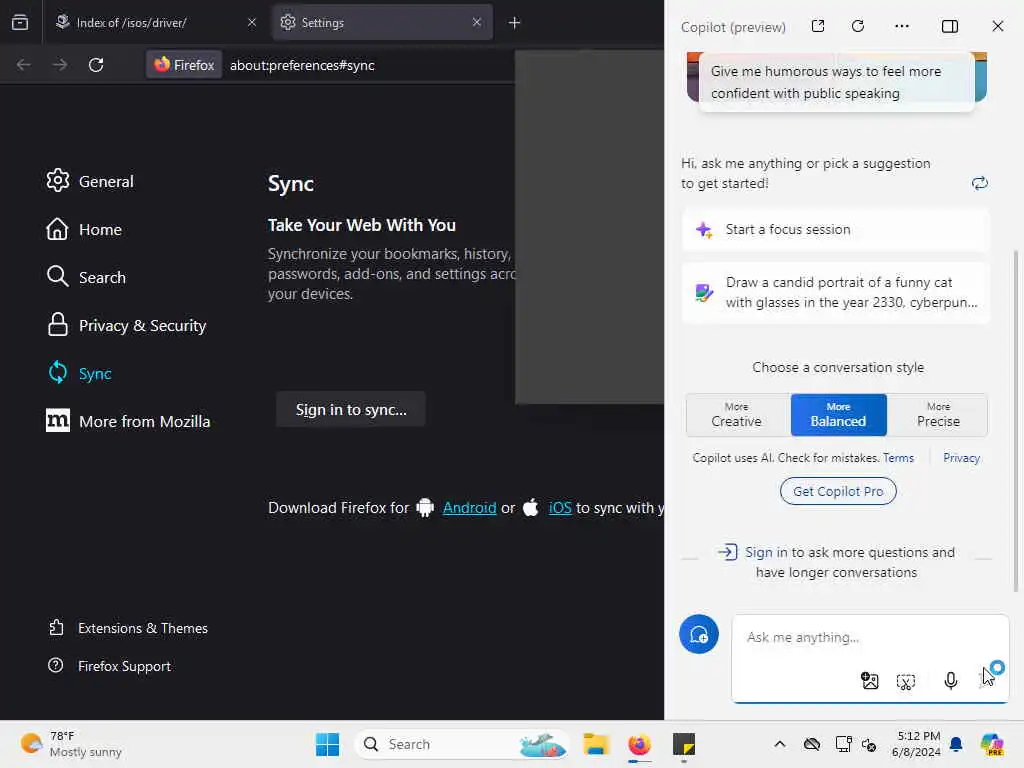Toggle Copilot preview from taskbar
Image resolution: width=1024 pixels, height=768 pixels.
(992, 744)
